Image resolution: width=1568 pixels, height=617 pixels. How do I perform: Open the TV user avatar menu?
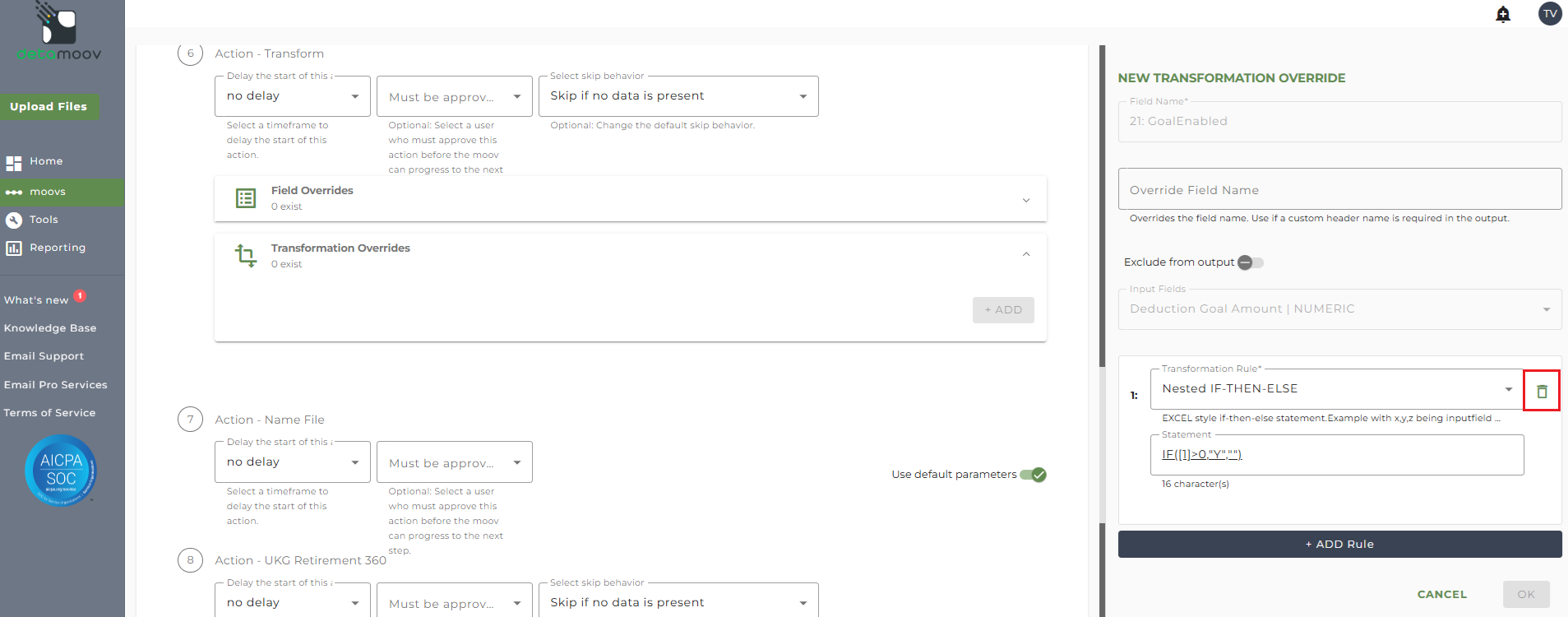(x=1550, y=14)
